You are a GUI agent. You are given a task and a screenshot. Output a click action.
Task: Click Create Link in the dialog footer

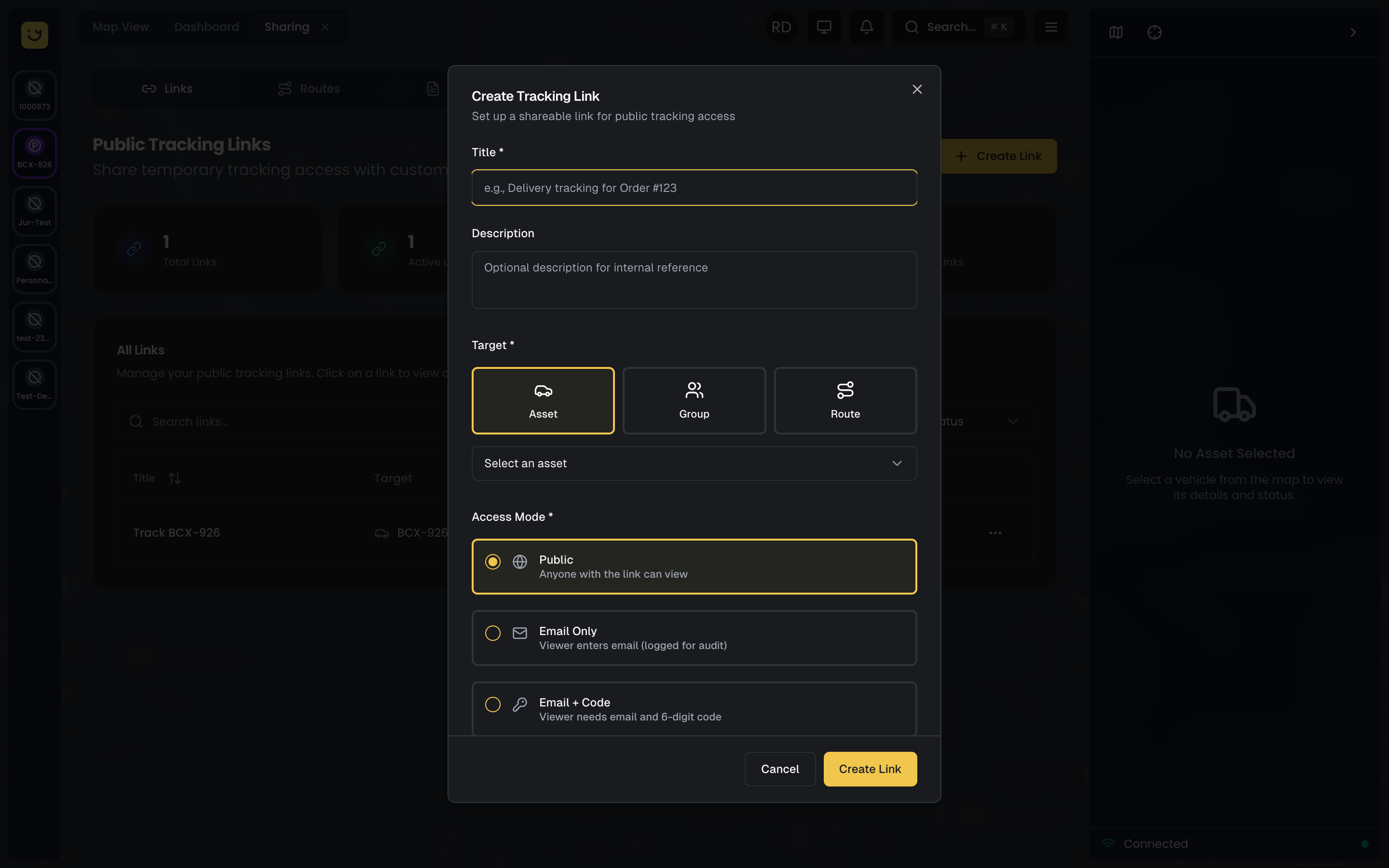coord(870,769)
